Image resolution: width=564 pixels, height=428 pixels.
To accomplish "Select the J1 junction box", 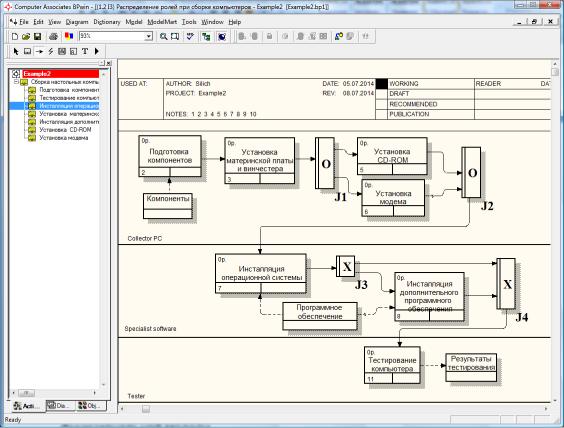I will (325, 163).
